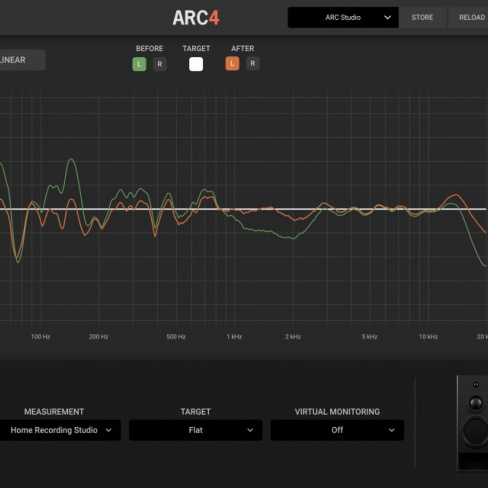The width and height of the screenshot is (488, 488).
Task: Click the 500 Hz frequency axis label
Action: coord(176,337)
